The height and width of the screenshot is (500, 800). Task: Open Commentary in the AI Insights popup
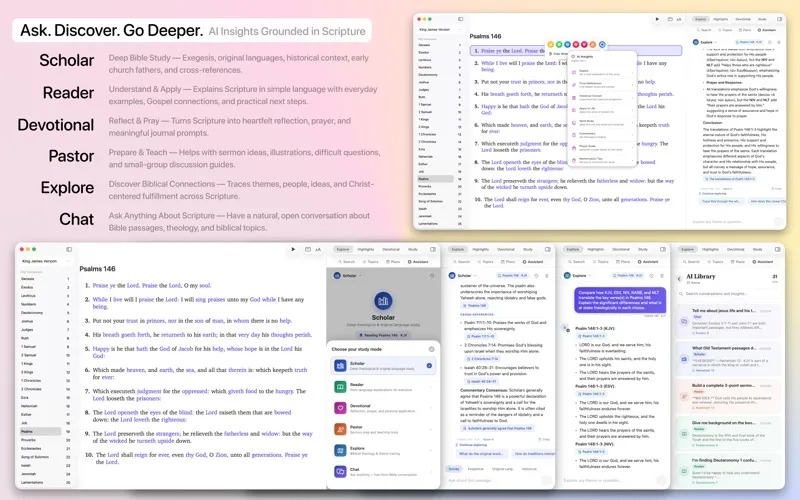(x=602, y=135)
